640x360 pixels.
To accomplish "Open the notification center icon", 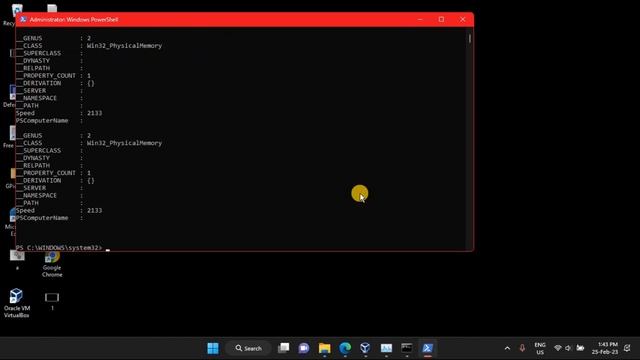I will (x=627, y=348).
